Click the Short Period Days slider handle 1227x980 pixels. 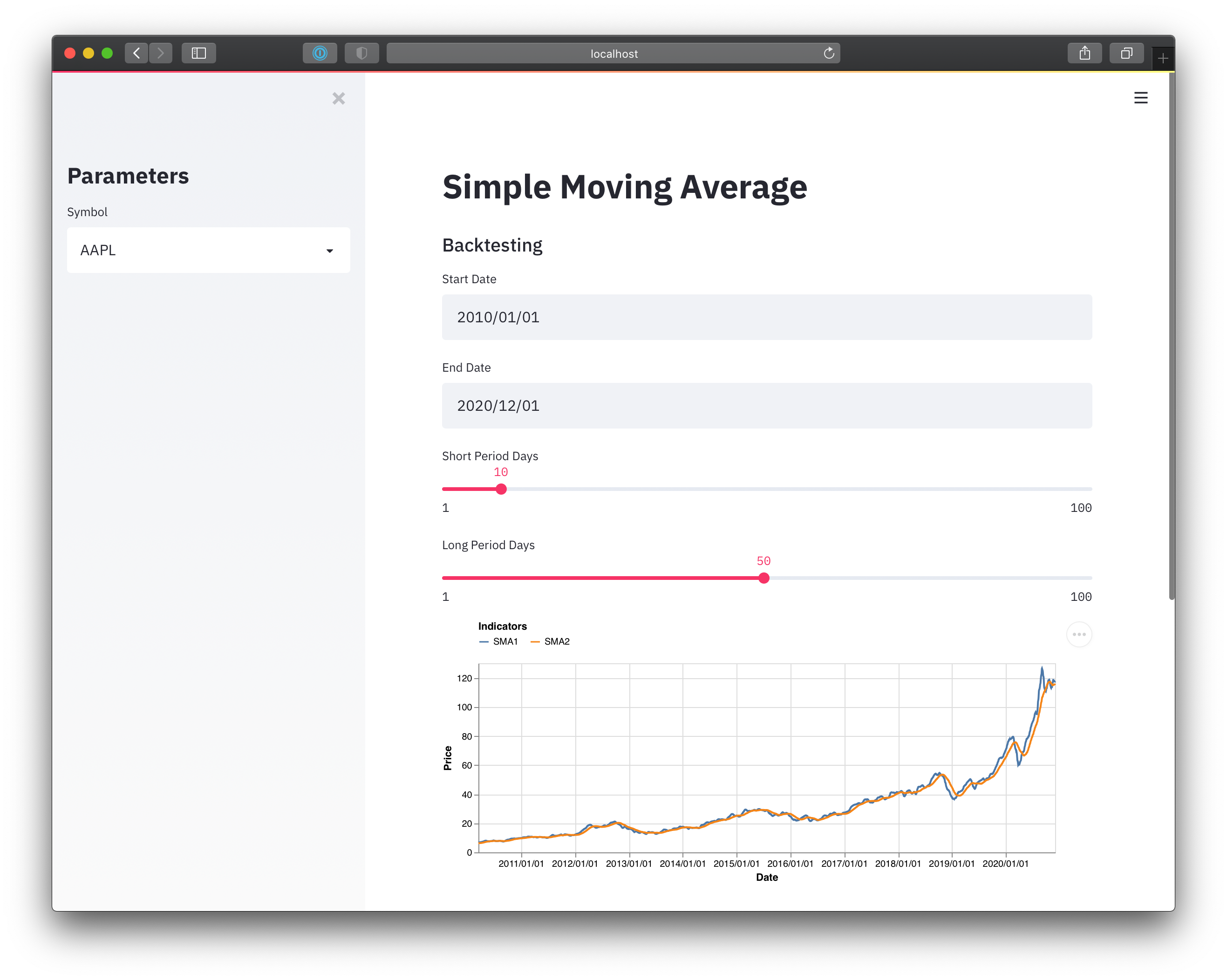tap(500, 489)
